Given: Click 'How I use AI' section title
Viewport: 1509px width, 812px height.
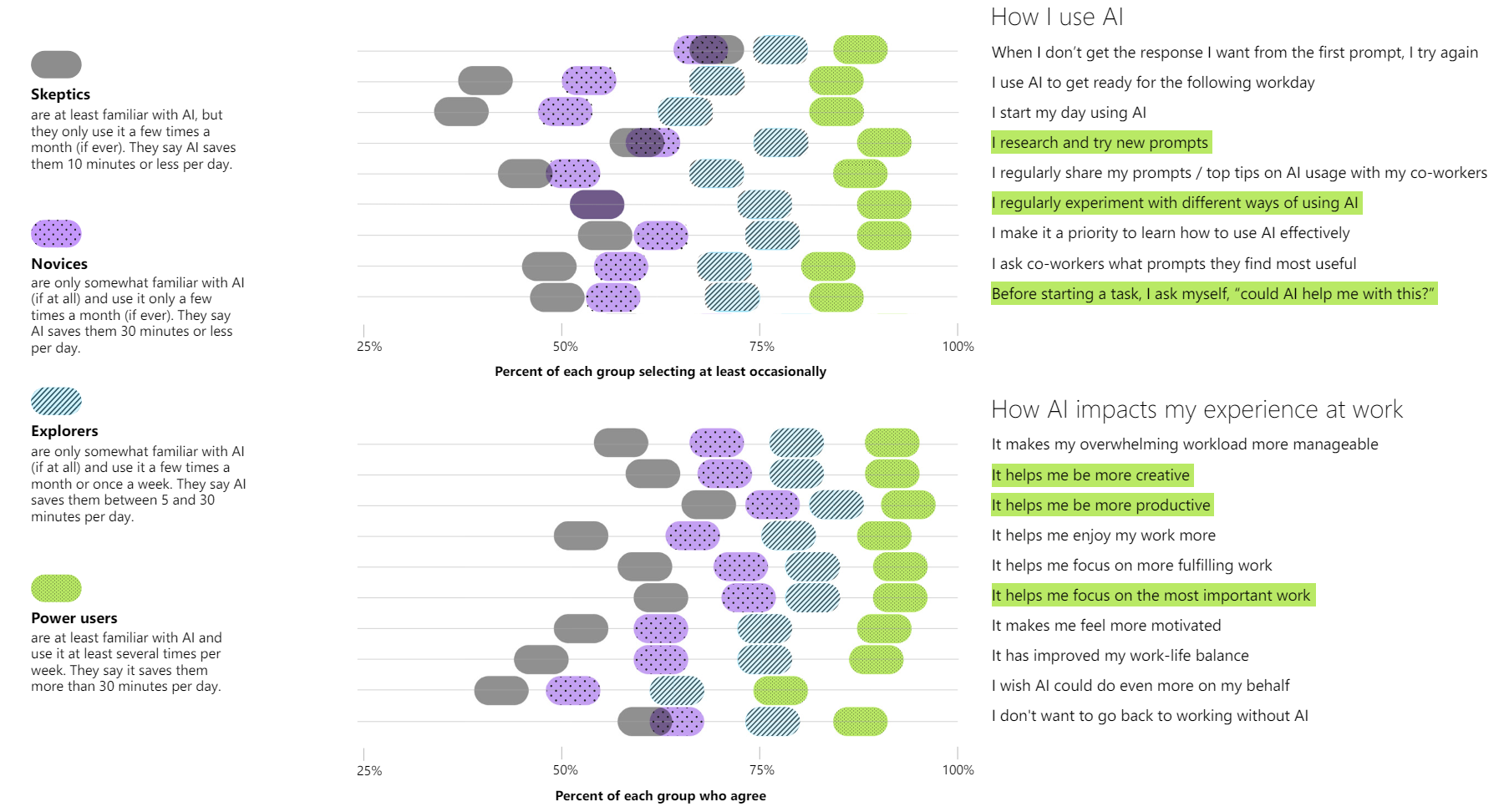Looking at the screenshot, I should click(1056, 18).
